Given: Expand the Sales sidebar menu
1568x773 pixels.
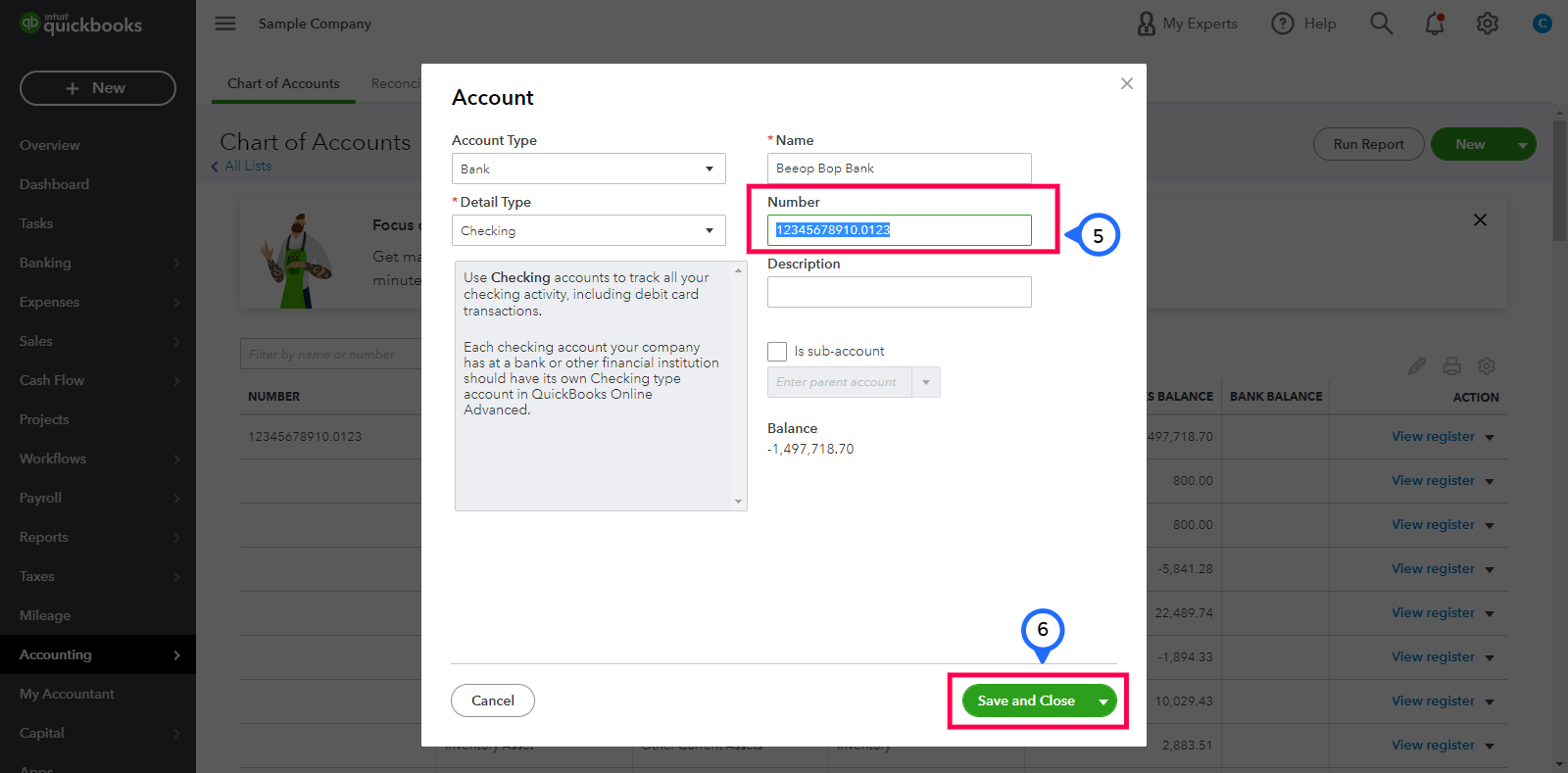Looking at the screenshot, I should click(98, 341).
